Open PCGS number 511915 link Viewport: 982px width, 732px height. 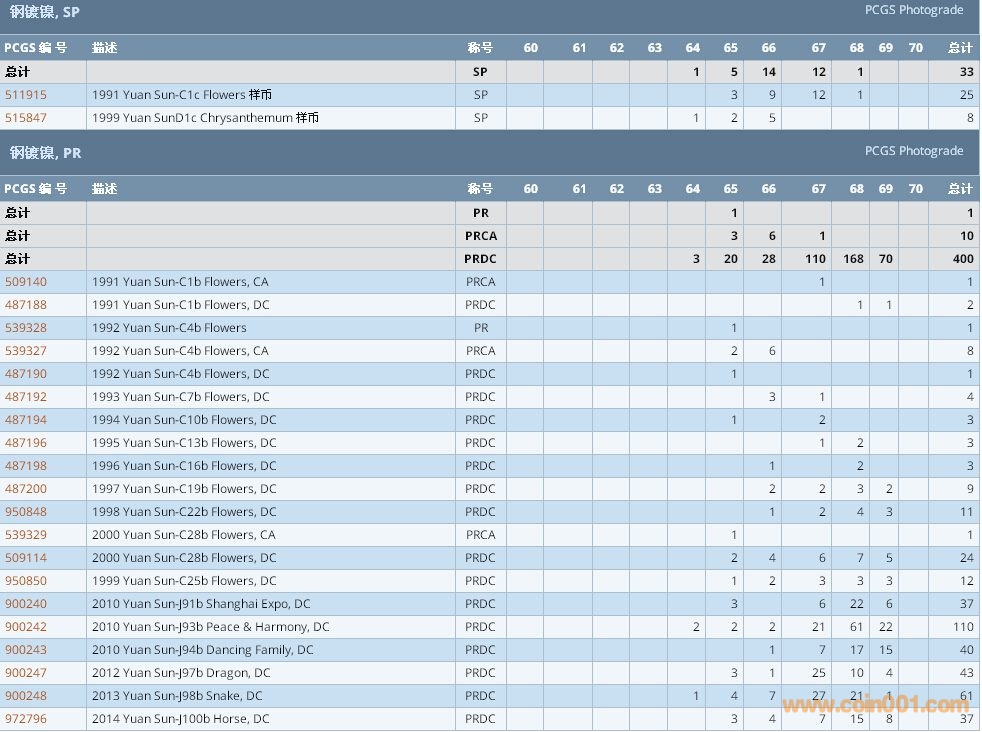pos(26,95)
